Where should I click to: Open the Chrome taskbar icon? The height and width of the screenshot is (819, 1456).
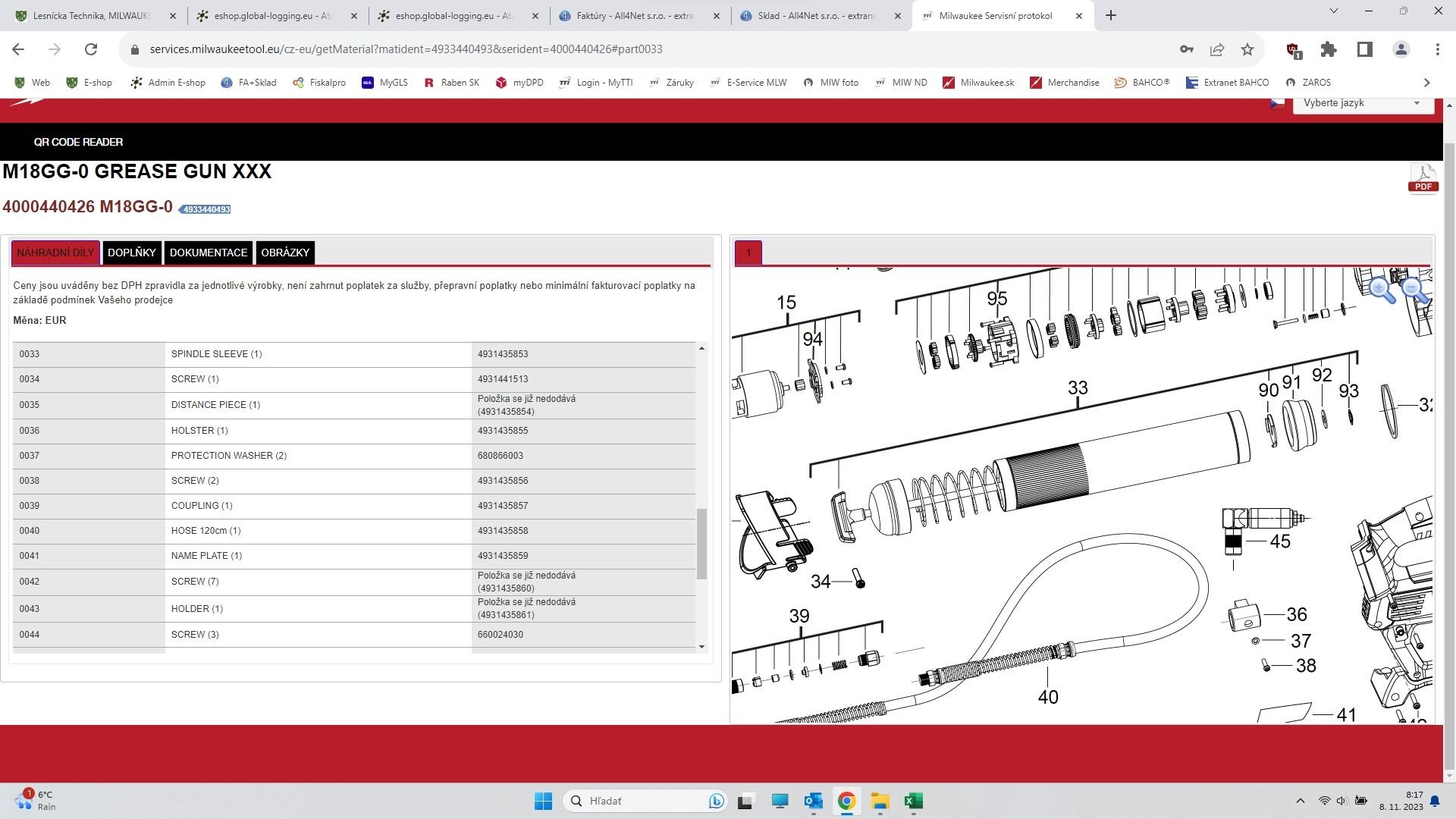click(x=846, y=801)
